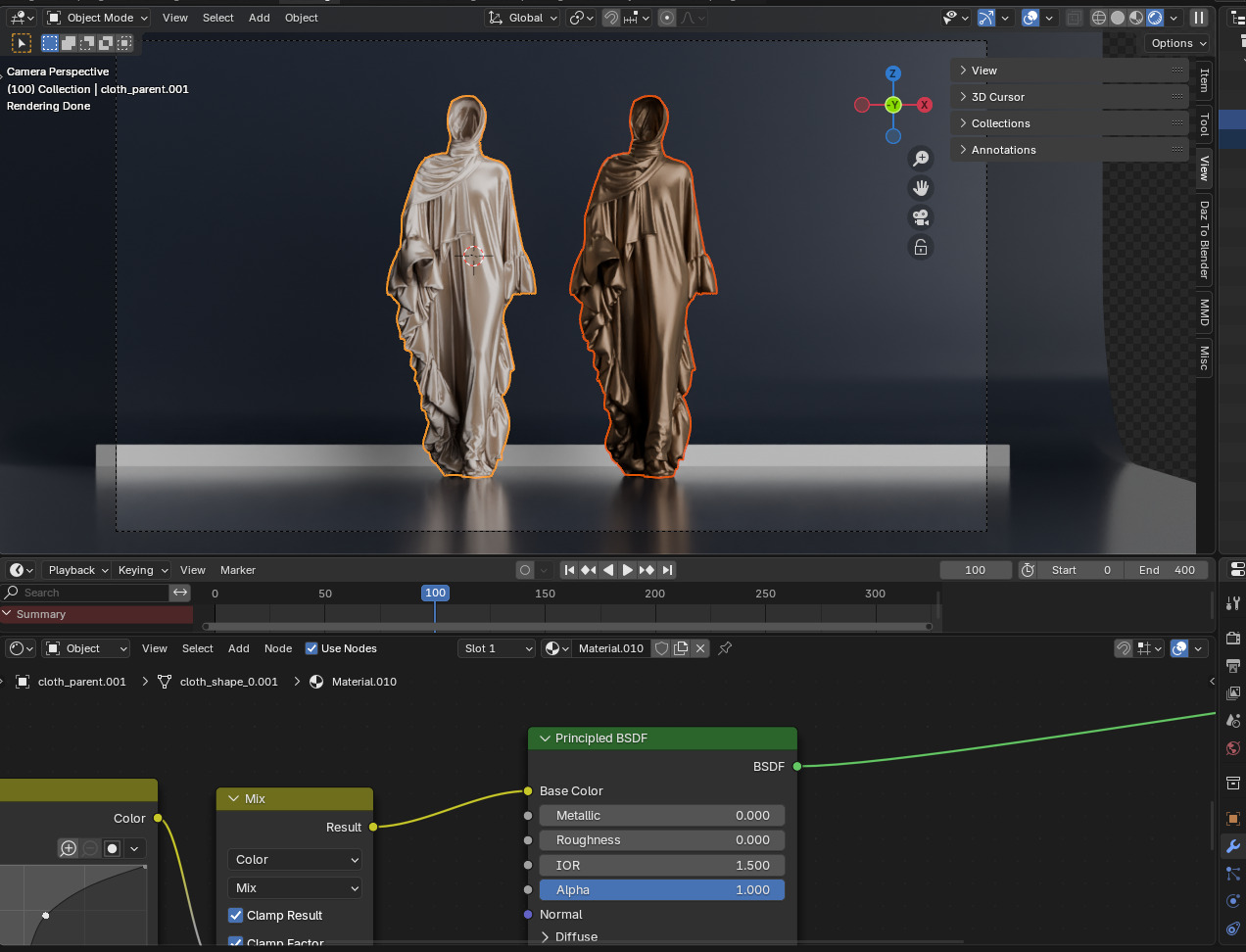Click the zoom magnifier icon in the viewport
The height and width of the screenshot is (952, 1246).
click(x=921, y=158)
